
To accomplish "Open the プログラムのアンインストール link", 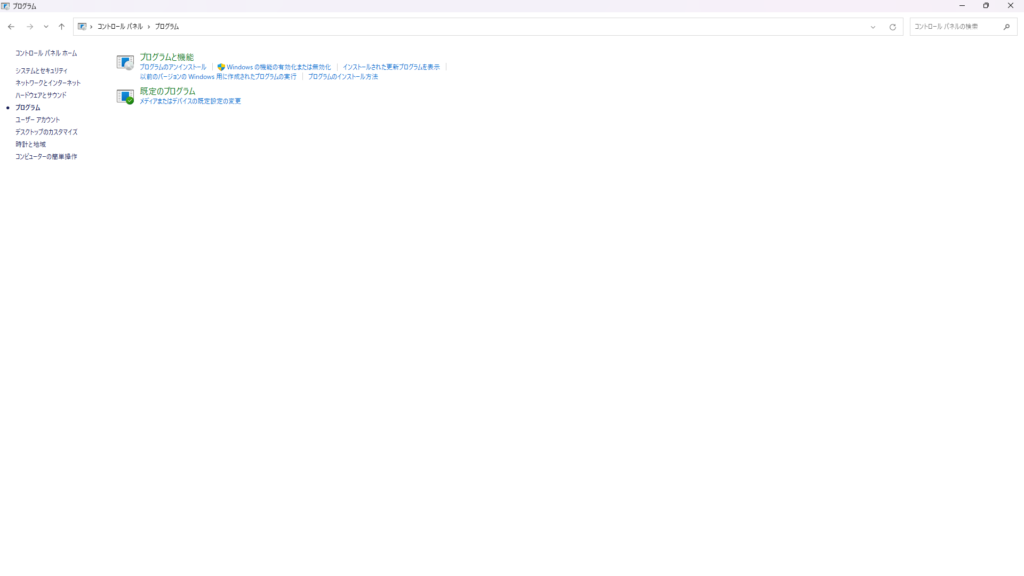I will [173, 67].
